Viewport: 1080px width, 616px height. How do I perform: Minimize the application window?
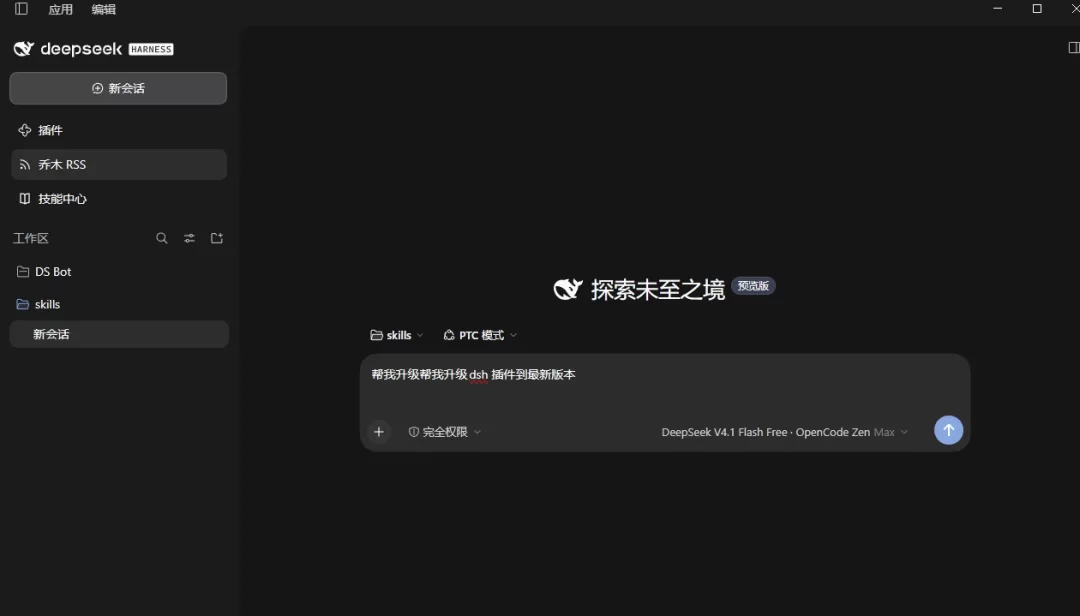coord(997,9)
